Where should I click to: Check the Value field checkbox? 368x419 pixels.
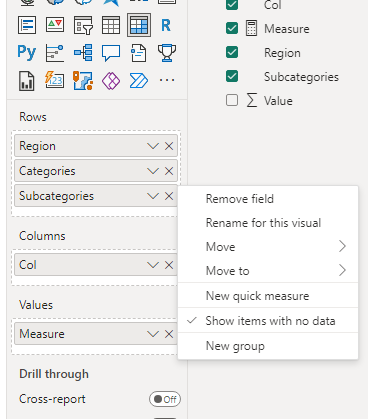[x=232, y=100]
